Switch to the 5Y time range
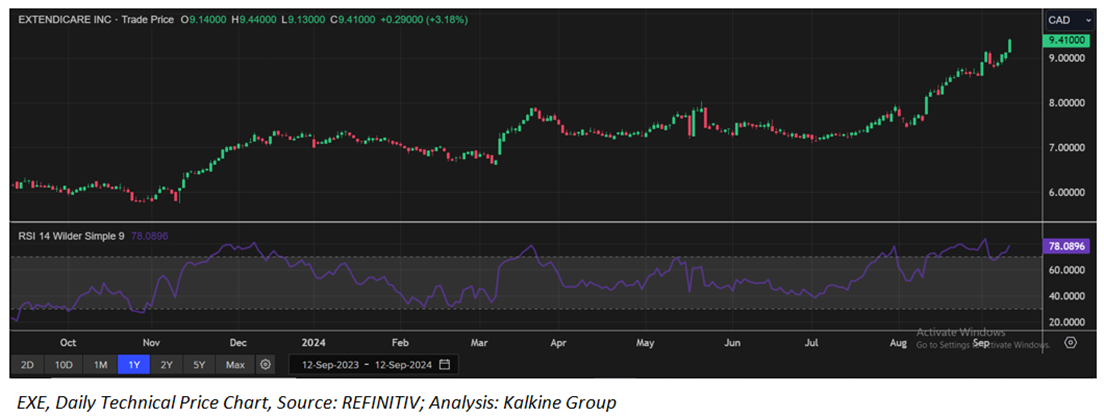1104x417 pixels. click(x=199, y=365)
